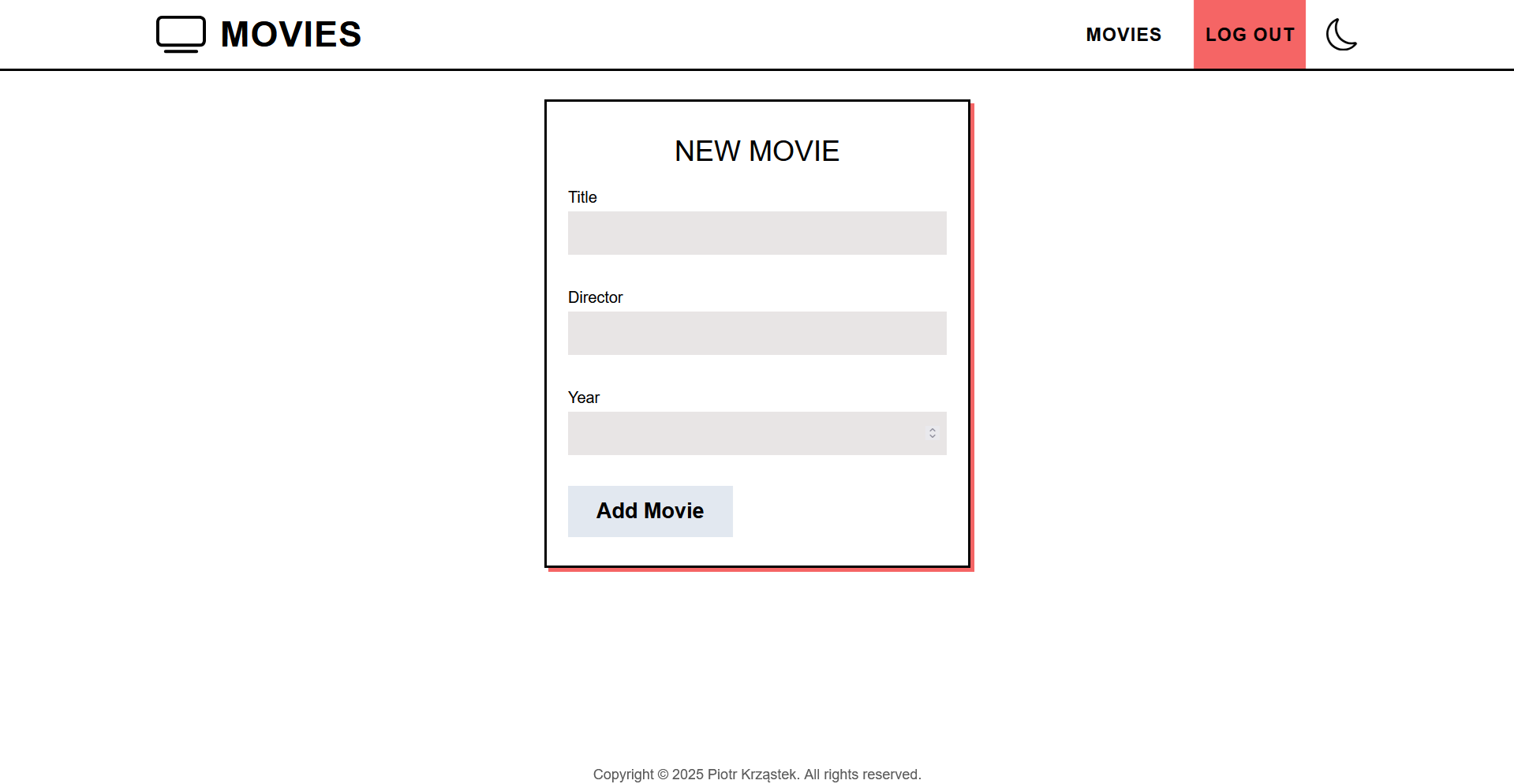Submit the form with Add Movie
Image resolution: width=1514 pixels, height=784 pixels.
click(649, 511)
